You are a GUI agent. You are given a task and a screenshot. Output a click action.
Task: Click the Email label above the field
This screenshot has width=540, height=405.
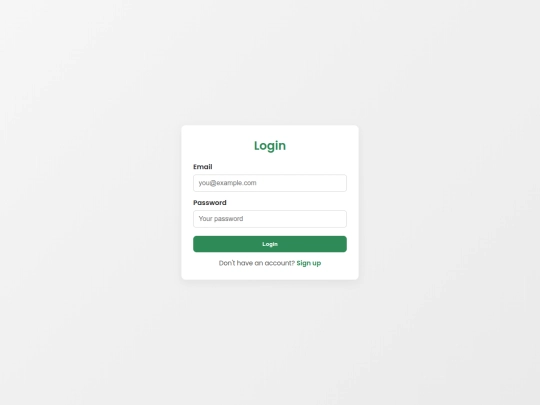[x=202, y=167]
